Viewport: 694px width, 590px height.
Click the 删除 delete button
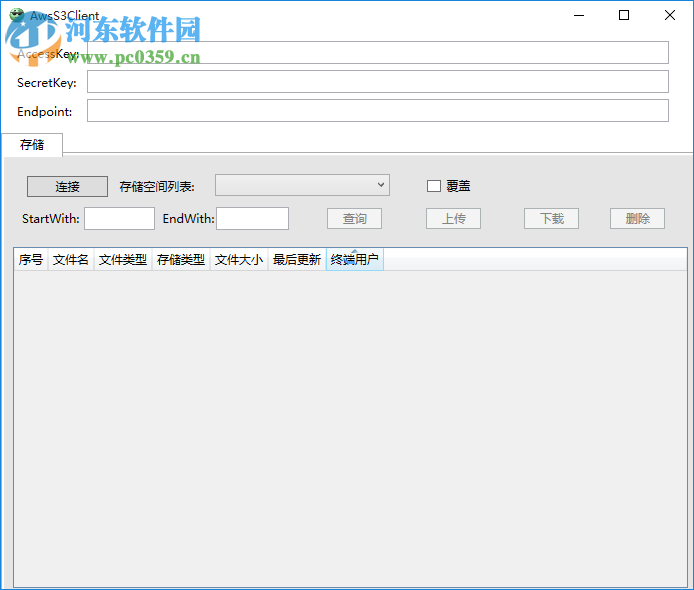(637, 218)
